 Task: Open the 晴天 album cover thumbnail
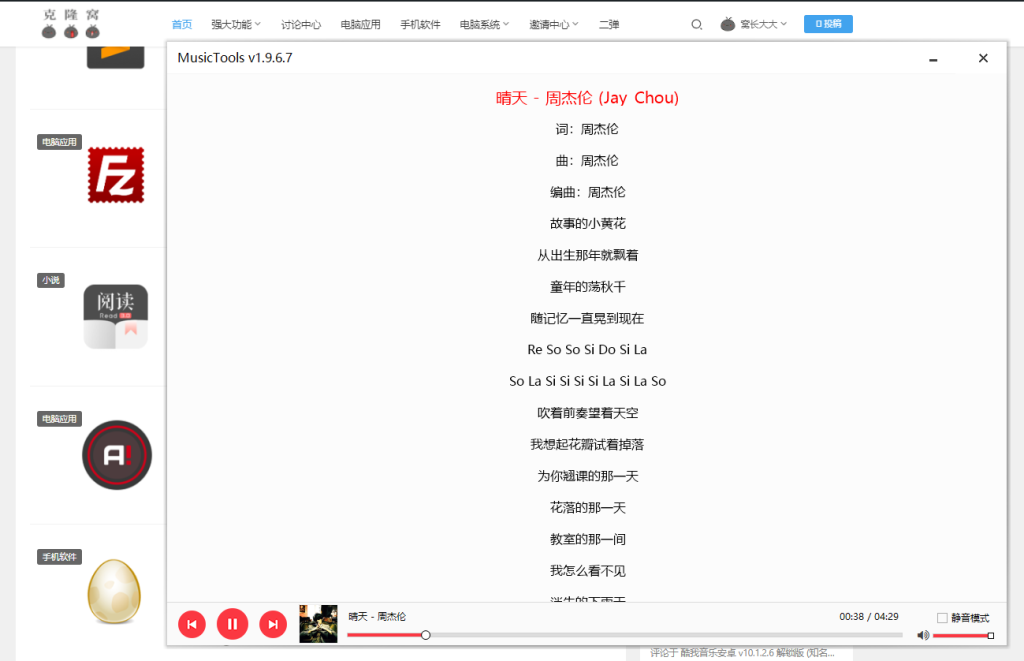click(318, 624)
